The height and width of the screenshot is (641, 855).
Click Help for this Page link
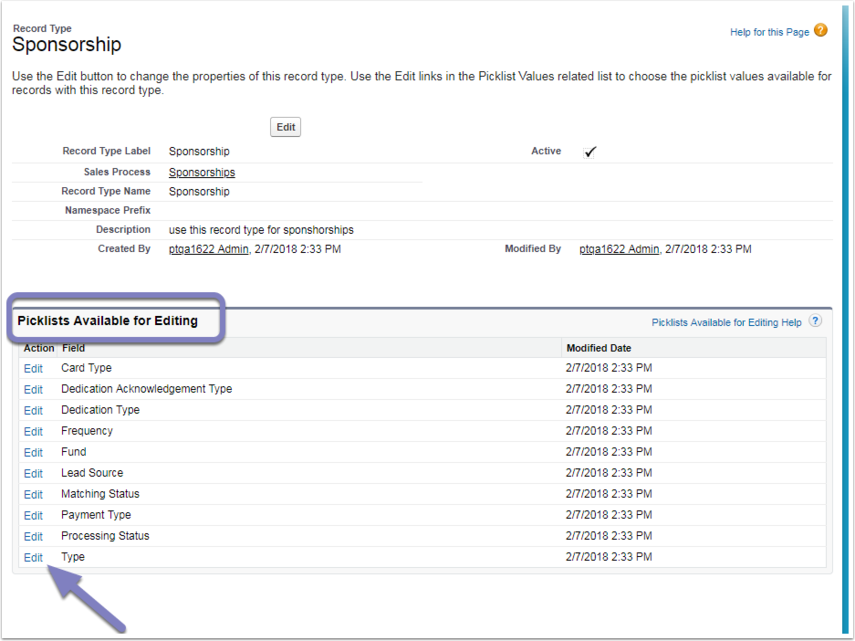click(769, 32)
